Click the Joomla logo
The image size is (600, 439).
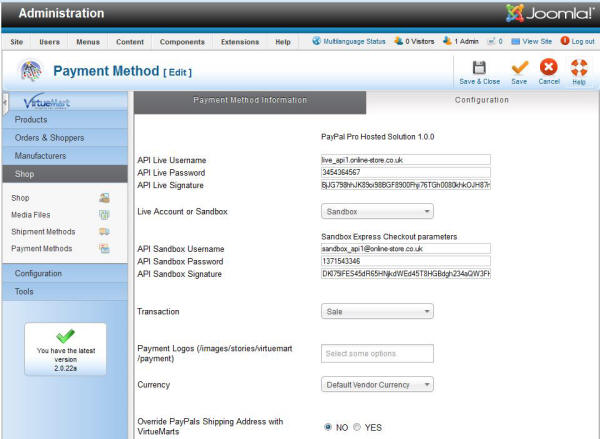[550, 14]
